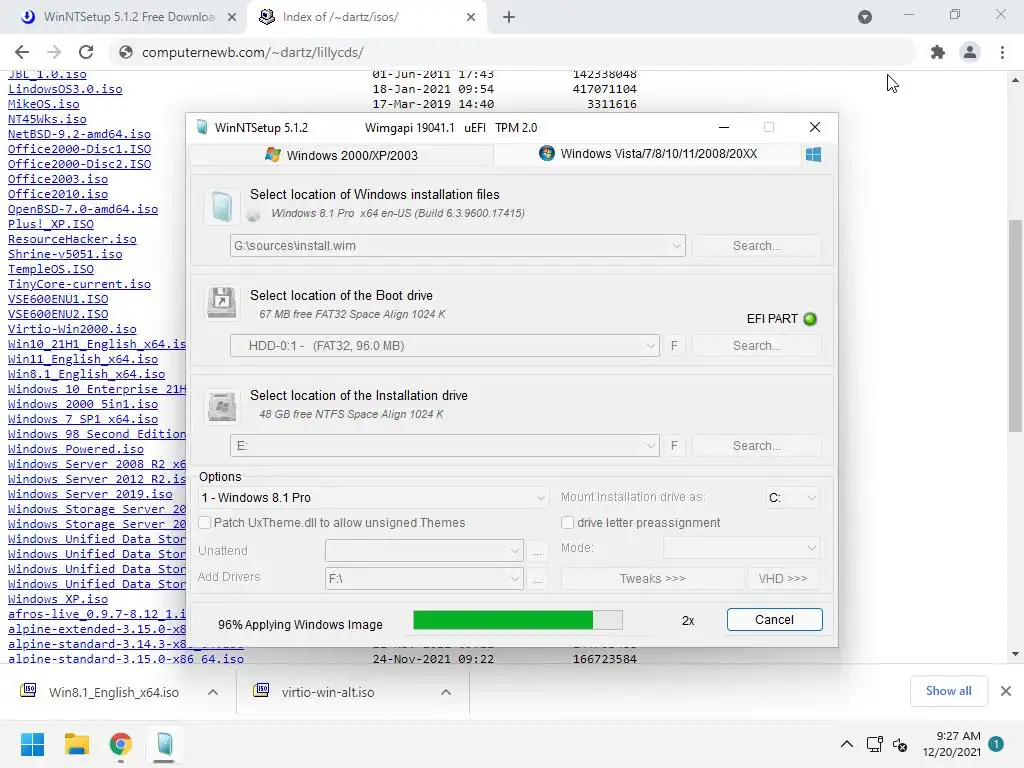Click Show all downloads

coord(948,691)
